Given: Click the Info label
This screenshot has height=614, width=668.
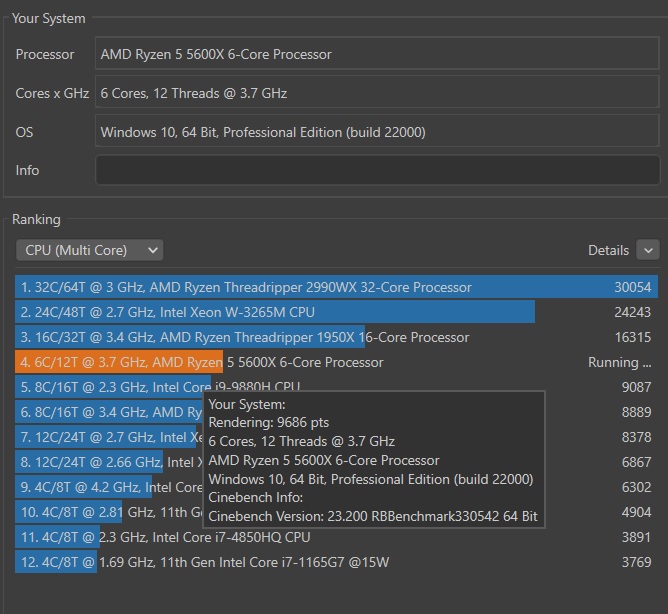Looking at the screenshot, I should pos(27,170).
